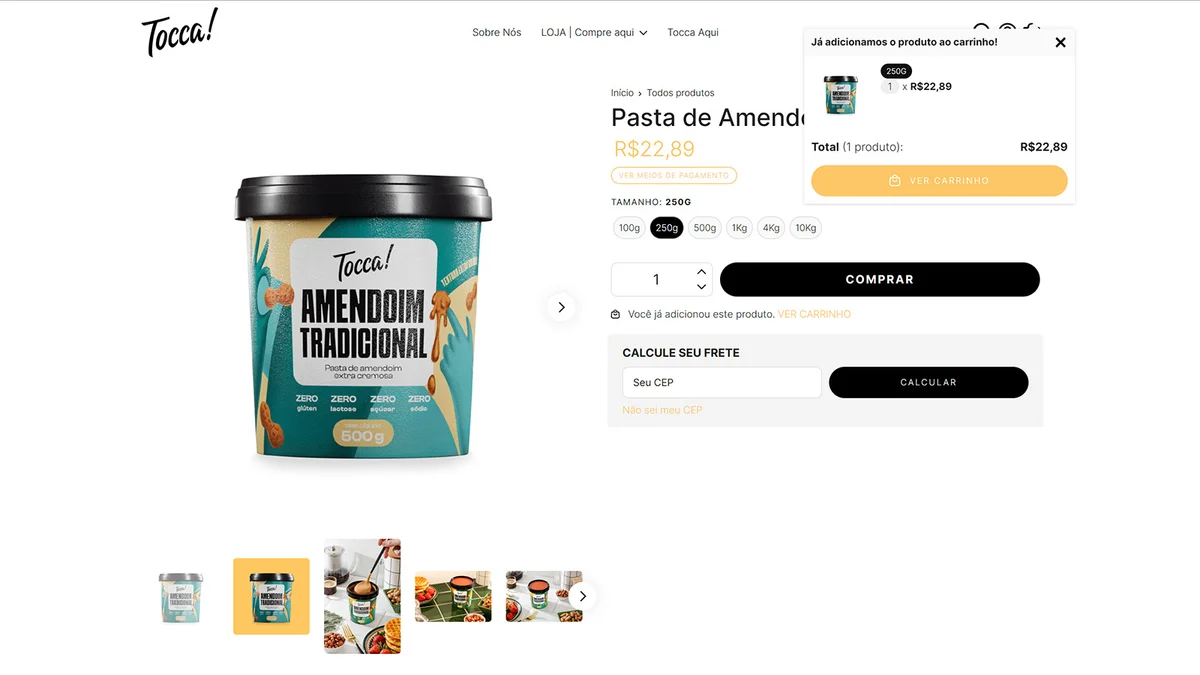Show next product image with arrow

[561, 307]
